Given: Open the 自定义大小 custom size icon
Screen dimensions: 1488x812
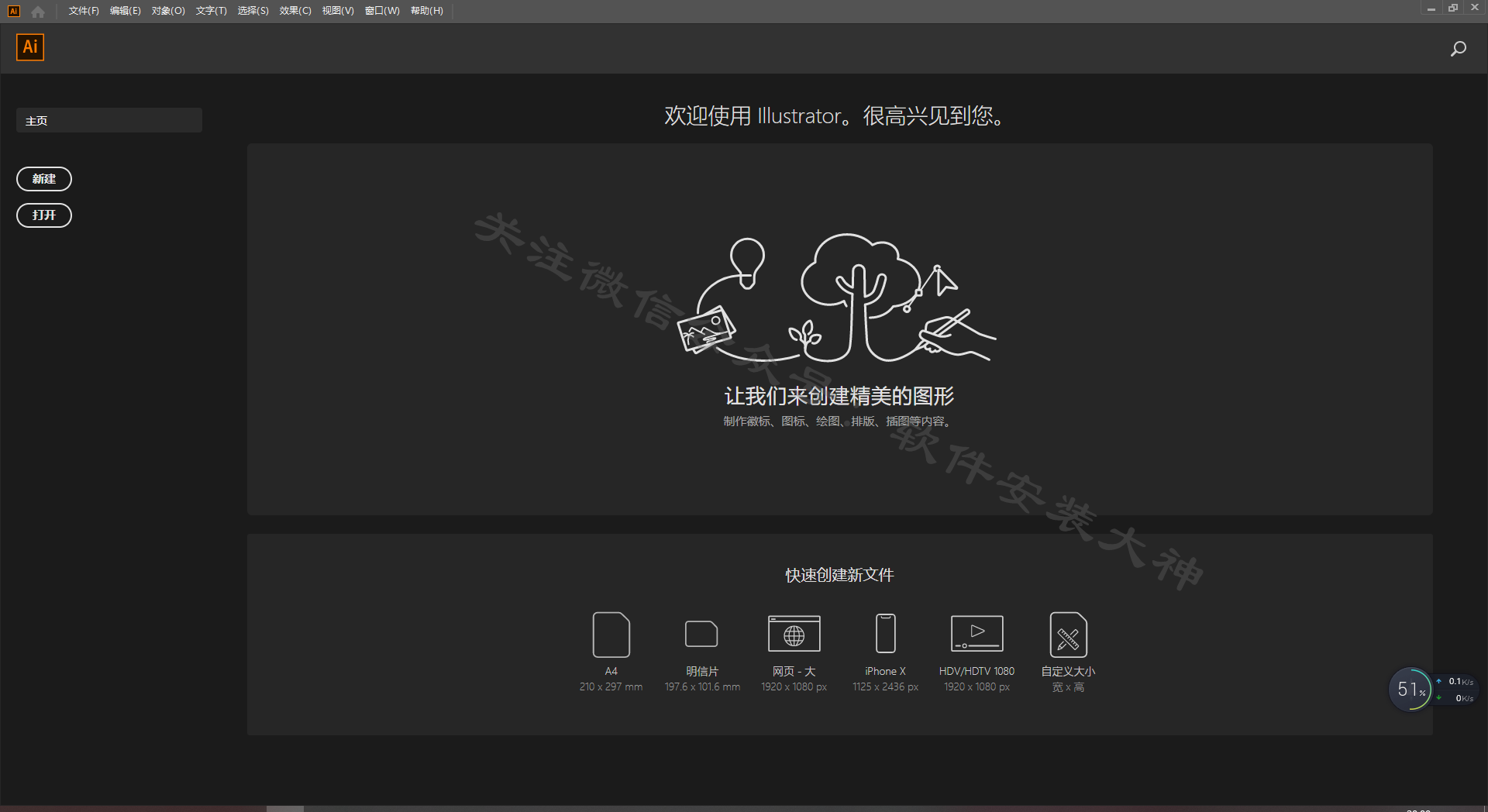Looking at the screenshot, I should pos(1068,635).
